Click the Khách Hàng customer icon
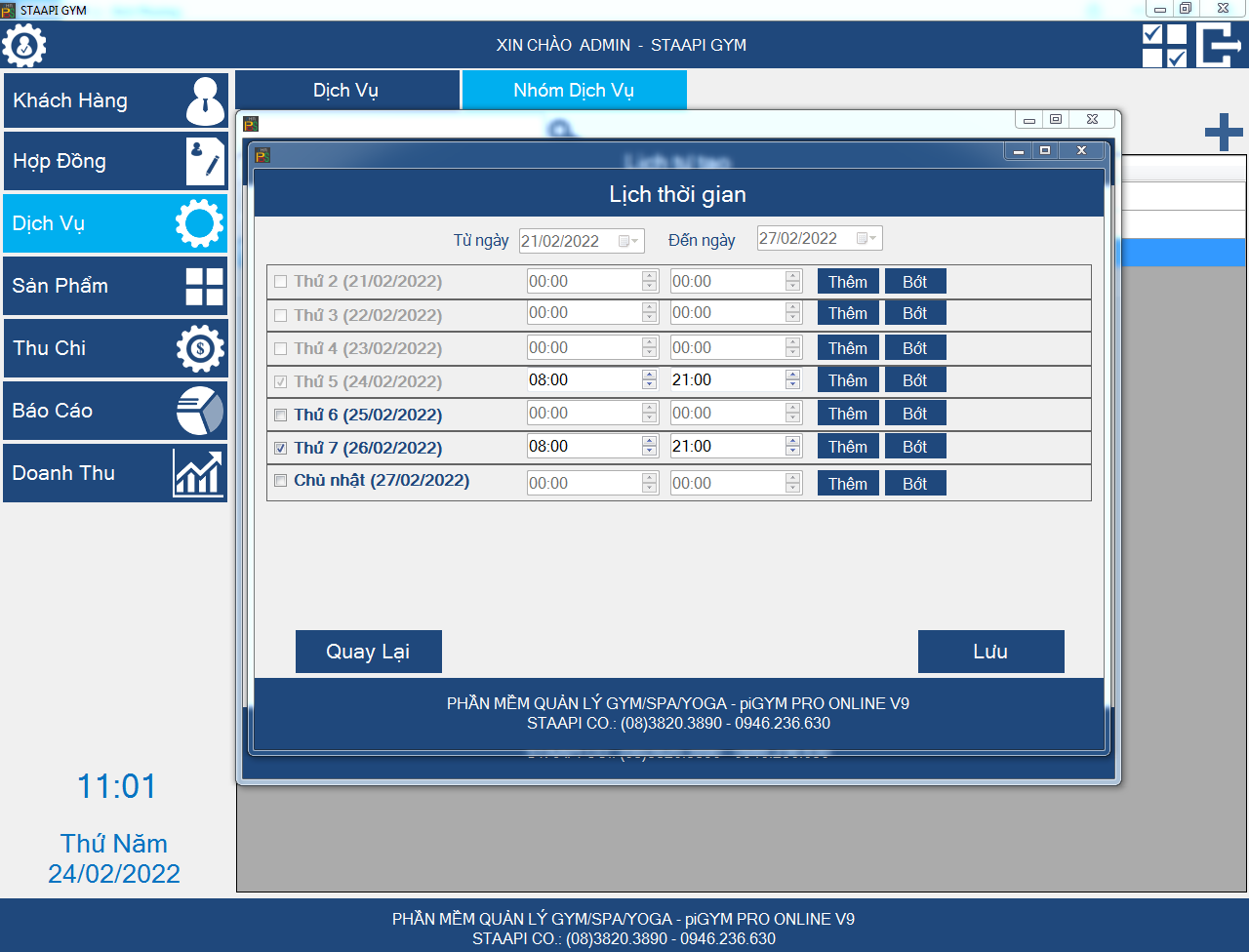The image size is (1249, 952). tap(205, 100)
